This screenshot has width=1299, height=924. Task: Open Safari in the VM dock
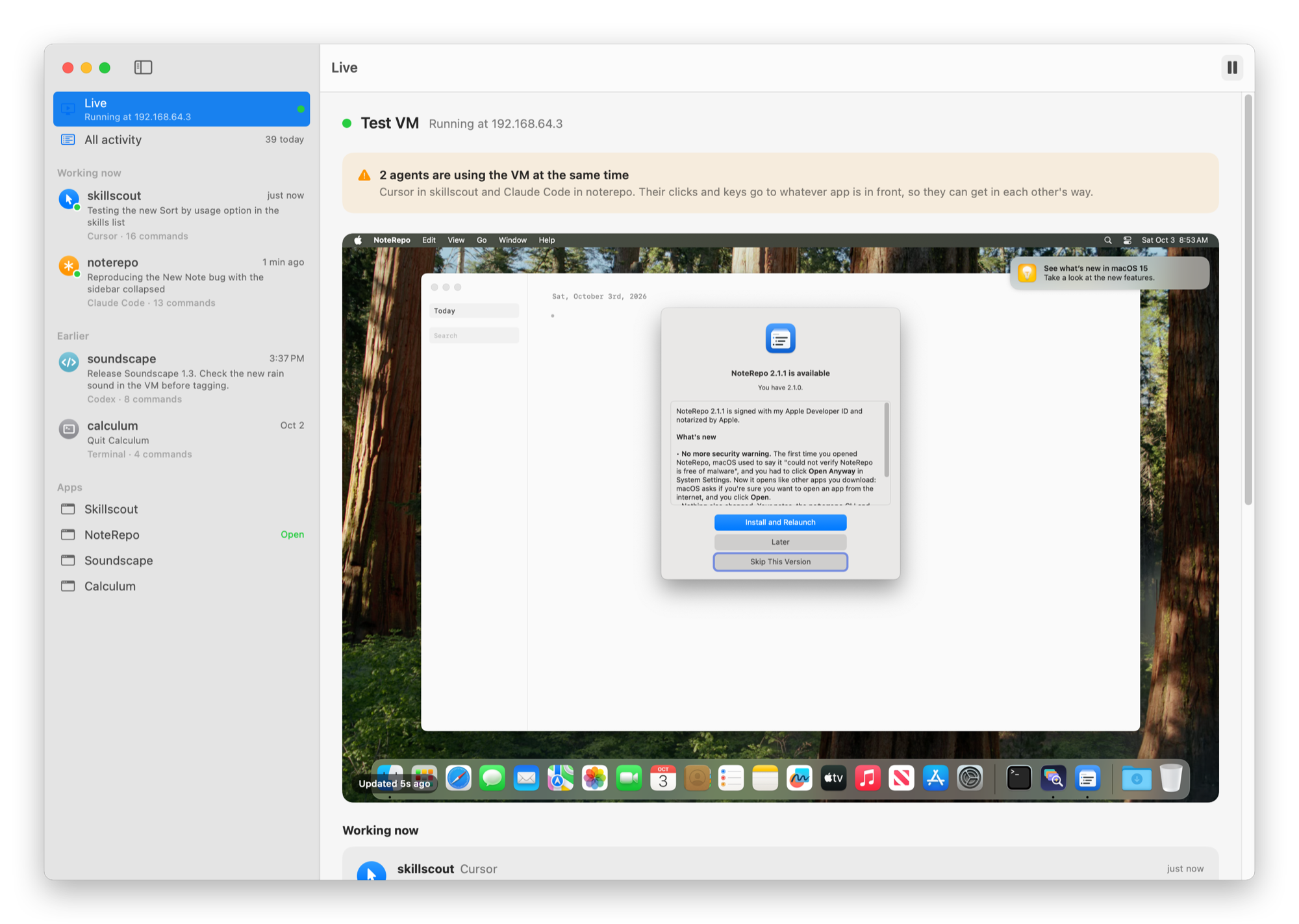[x=458, y=778]
